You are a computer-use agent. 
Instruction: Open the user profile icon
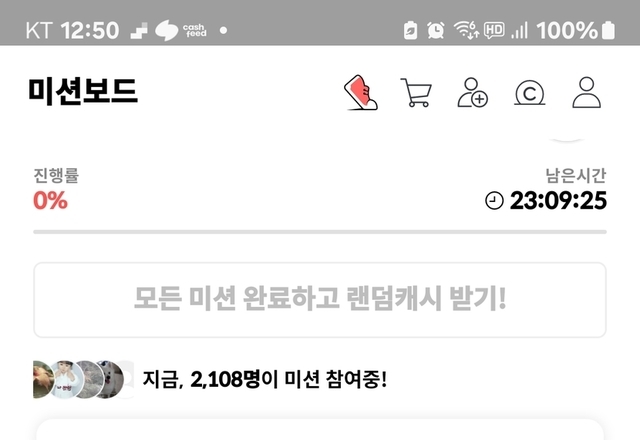587,93
